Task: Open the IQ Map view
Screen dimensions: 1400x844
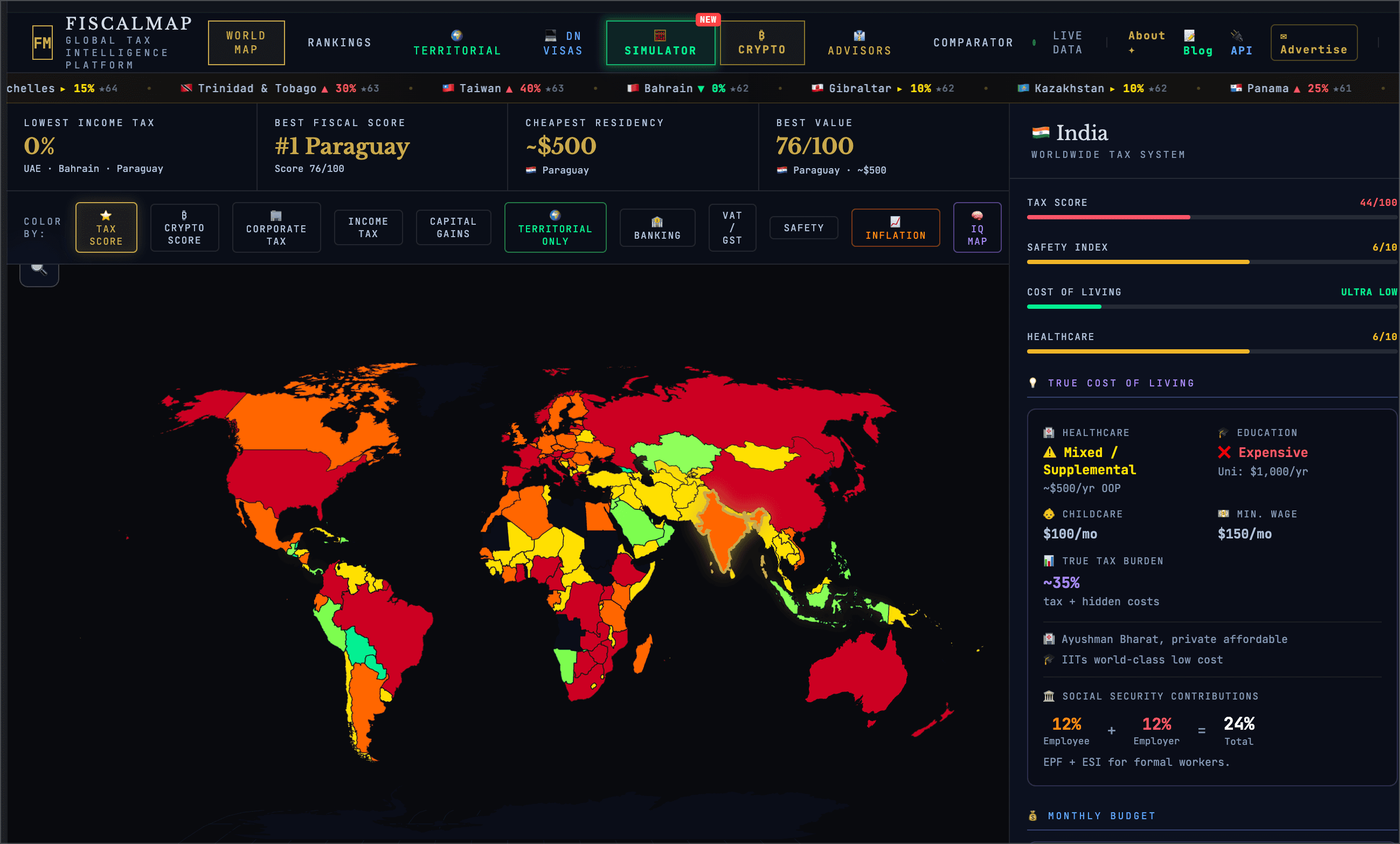Action: click(x=976, y=228)
